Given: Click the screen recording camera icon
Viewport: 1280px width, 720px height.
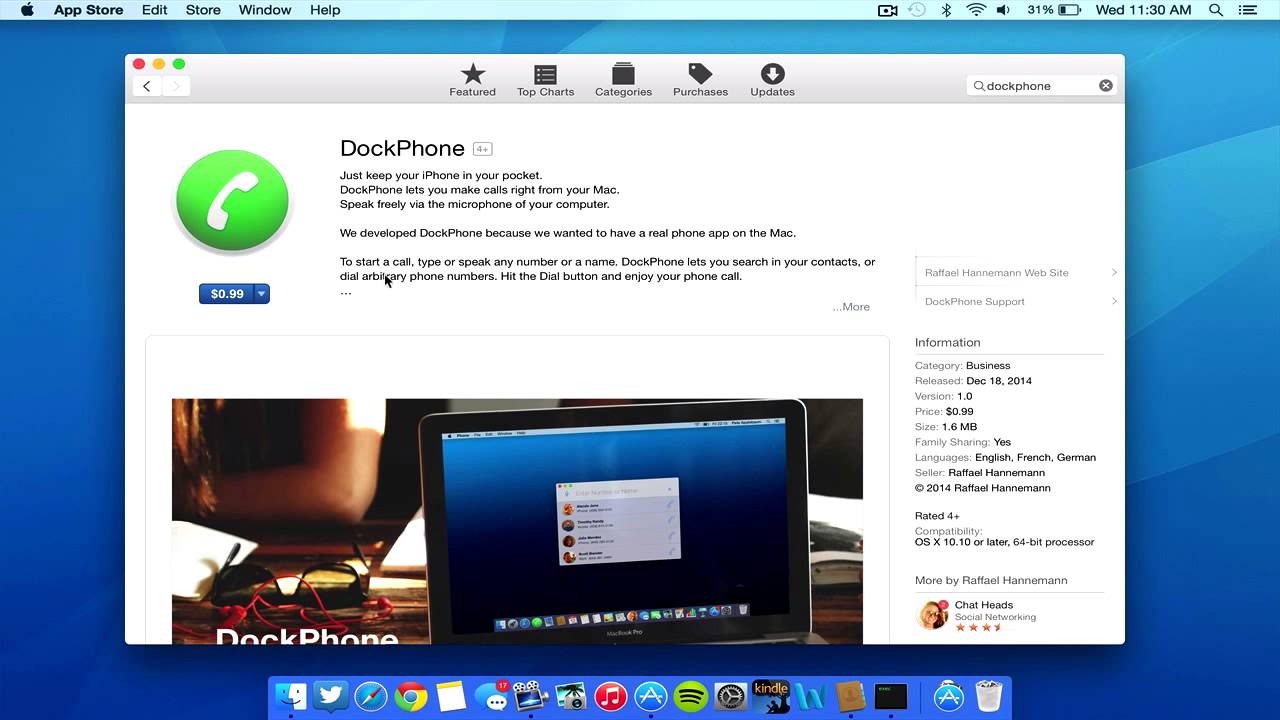Looking at the screenshot, I should tap(887, 10).
